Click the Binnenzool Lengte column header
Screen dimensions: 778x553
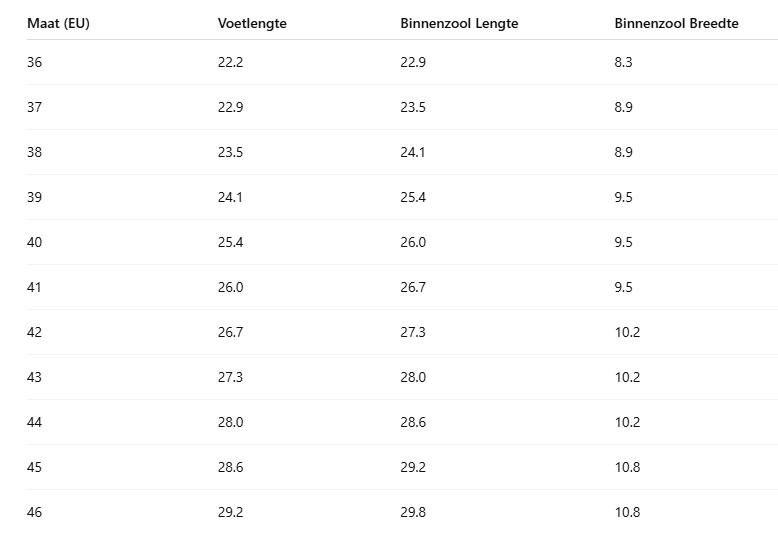[x=459, y=23]
